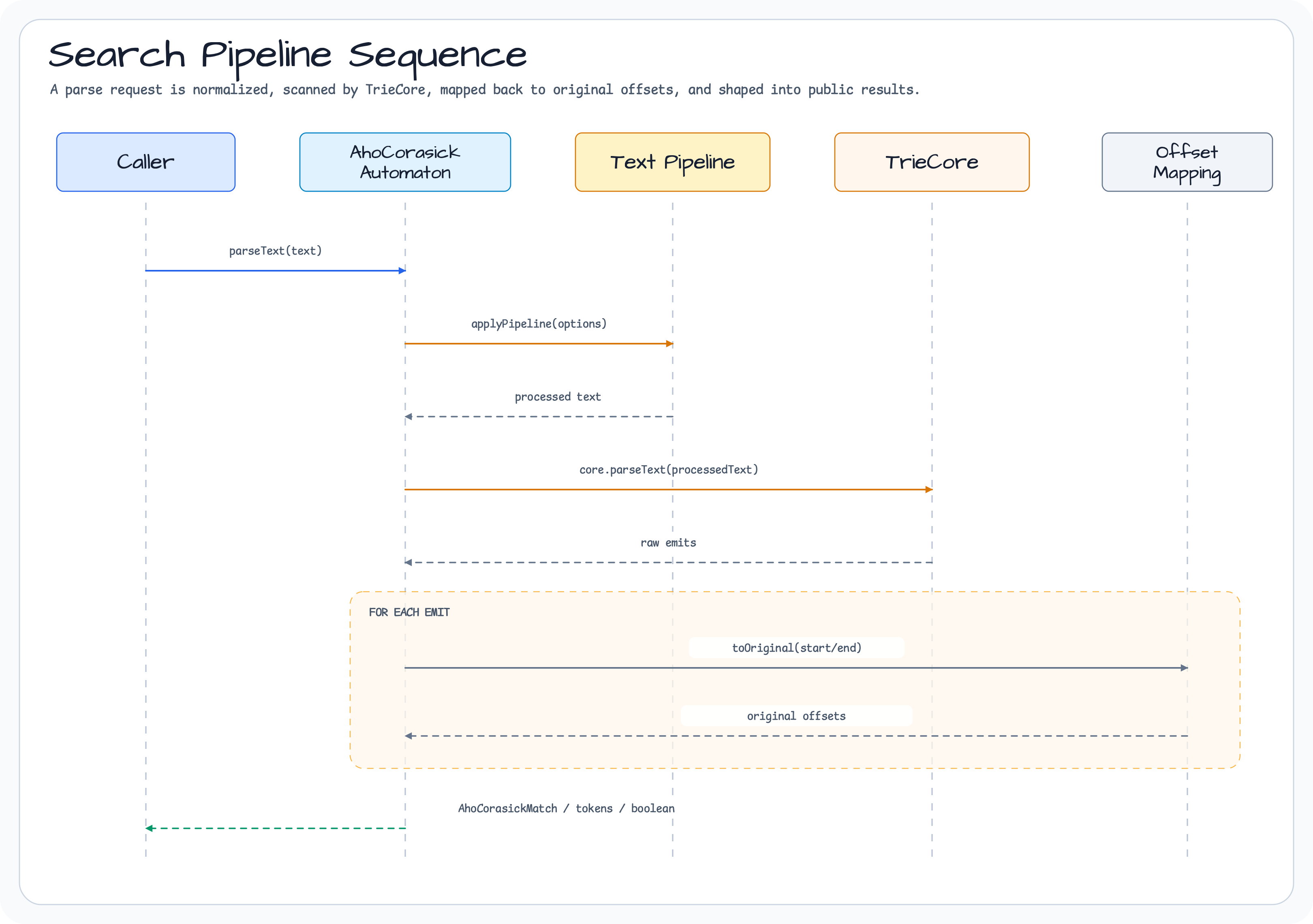Click the TrieCore participant box
Image resolution: width=1313 pixels, height=924 pixels.
click(932, 162)
